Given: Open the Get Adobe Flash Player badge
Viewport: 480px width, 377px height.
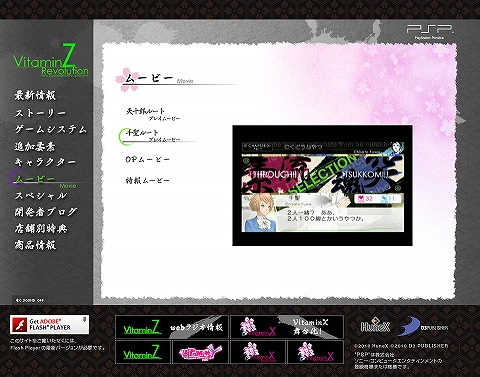Looking at the screenshot, I should (49, 324).
